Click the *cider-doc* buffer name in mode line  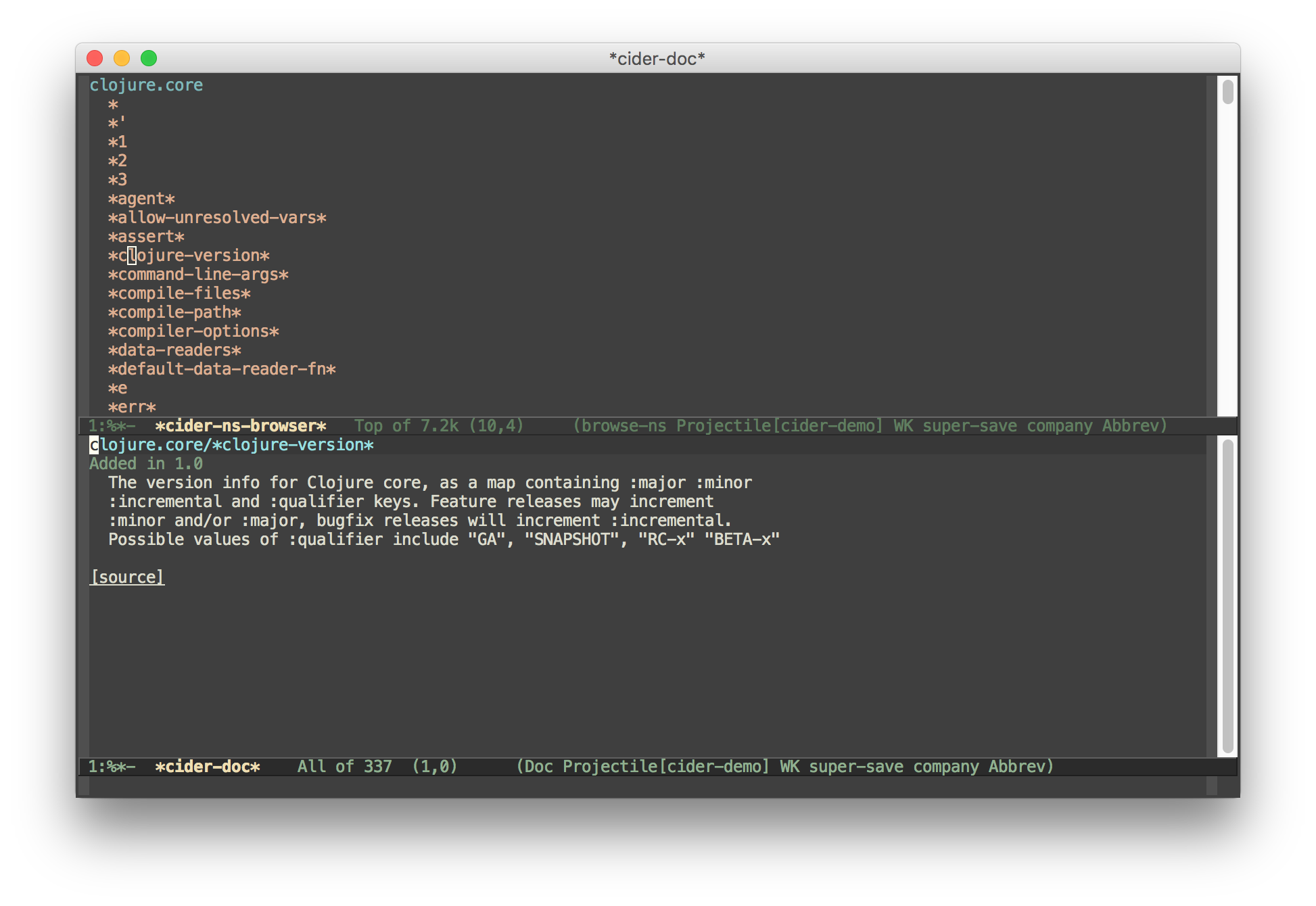(x=208, y=767)
